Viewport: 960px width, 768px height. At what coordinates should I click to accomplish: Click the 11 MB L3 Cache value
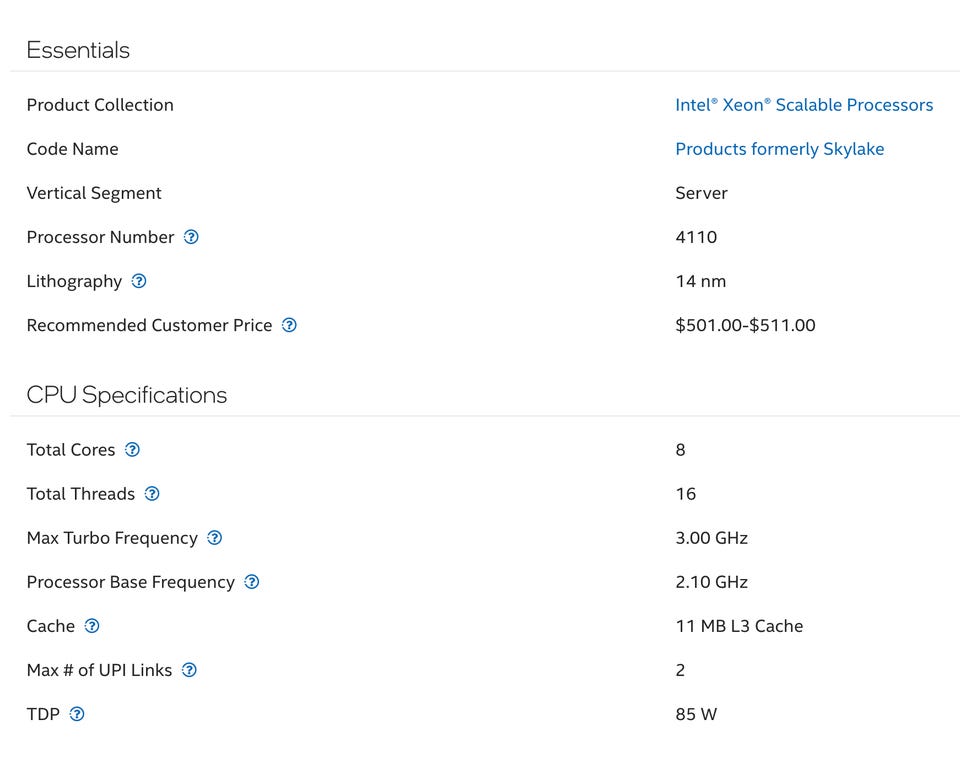pos(739,626)
